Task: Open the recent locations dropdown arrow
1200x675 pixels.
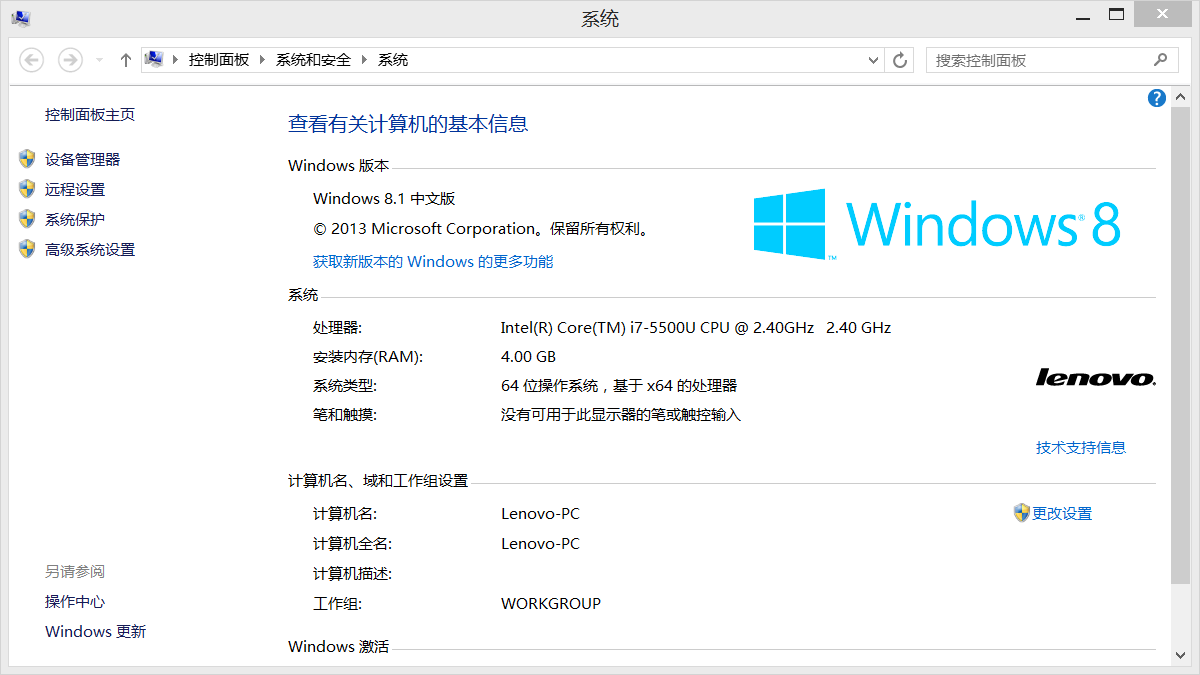Action: point(99,60)
